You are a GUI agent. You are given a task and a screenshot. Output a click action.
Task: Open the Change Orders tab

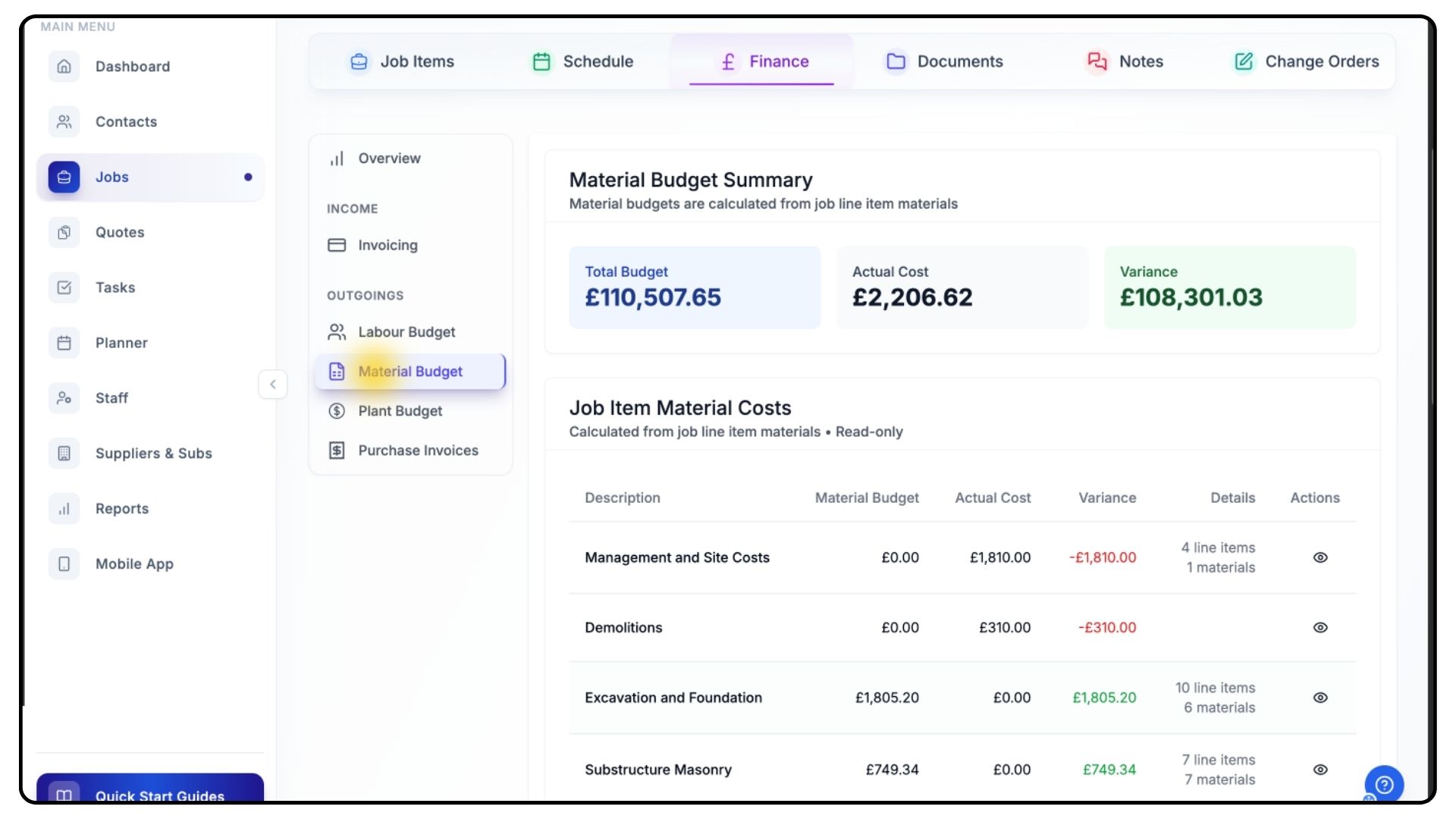click(x=1307, y=61)
